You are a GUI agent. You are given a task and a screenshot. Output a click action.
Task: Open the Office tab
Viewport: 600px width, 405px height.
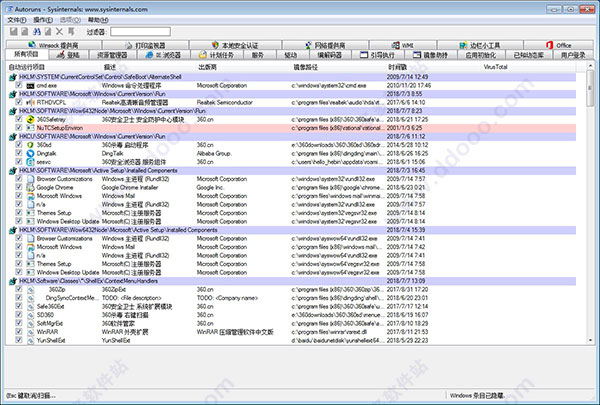pyautogui.click(x=559, y=45)
